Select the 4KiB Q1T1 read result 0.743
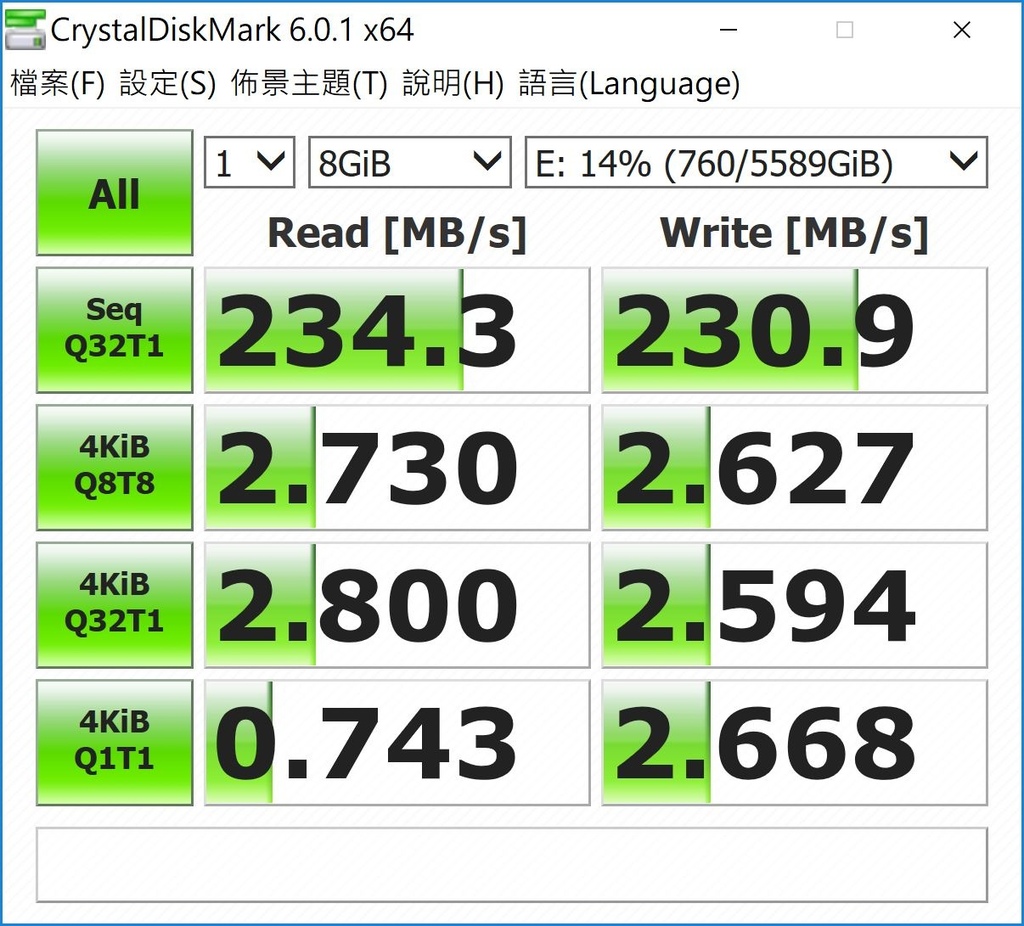The width and height of the screenshot is (1024, 926). click(x=397, y=742)
